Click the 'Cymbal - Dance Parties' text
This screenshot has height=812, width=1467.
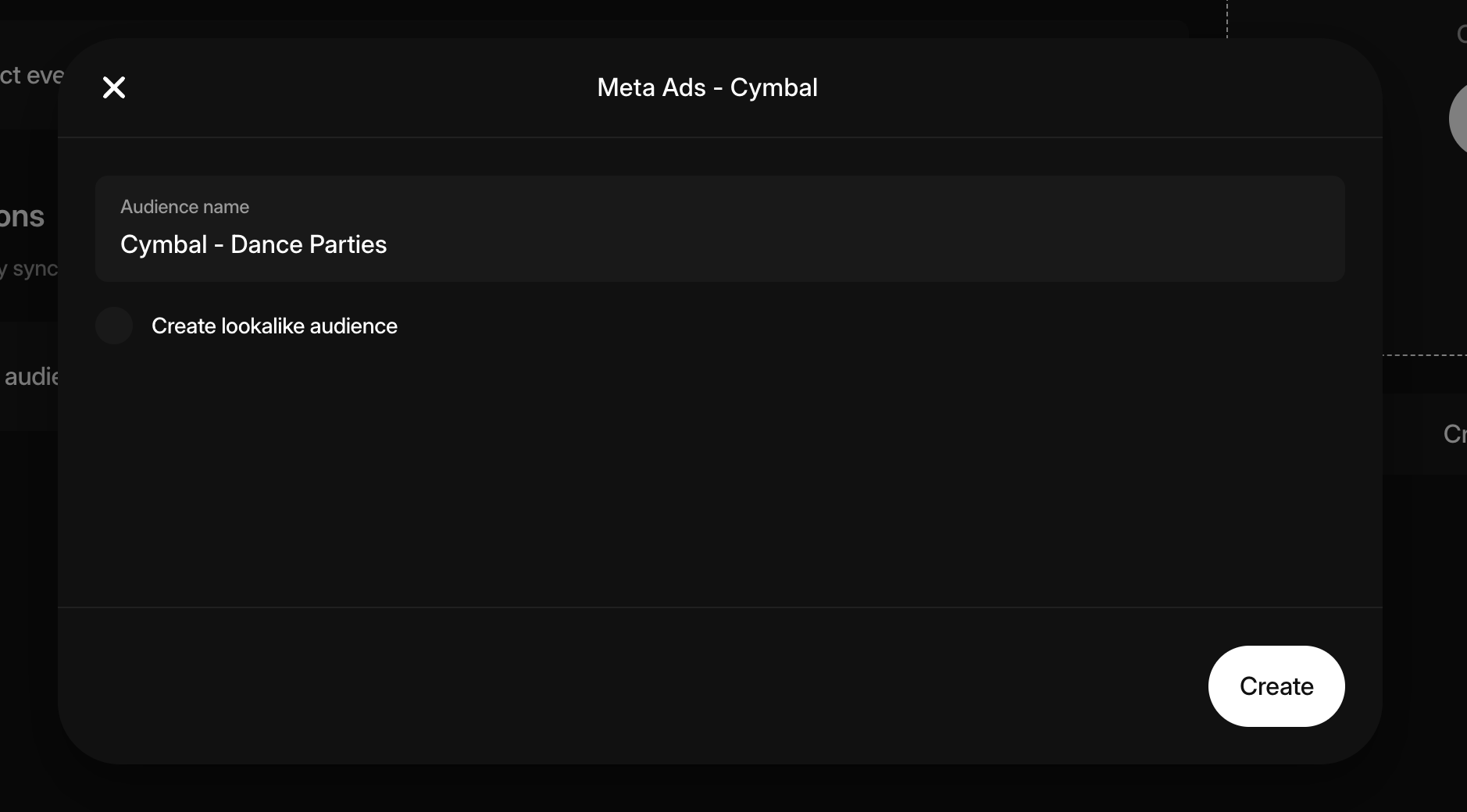coord(253,244)
